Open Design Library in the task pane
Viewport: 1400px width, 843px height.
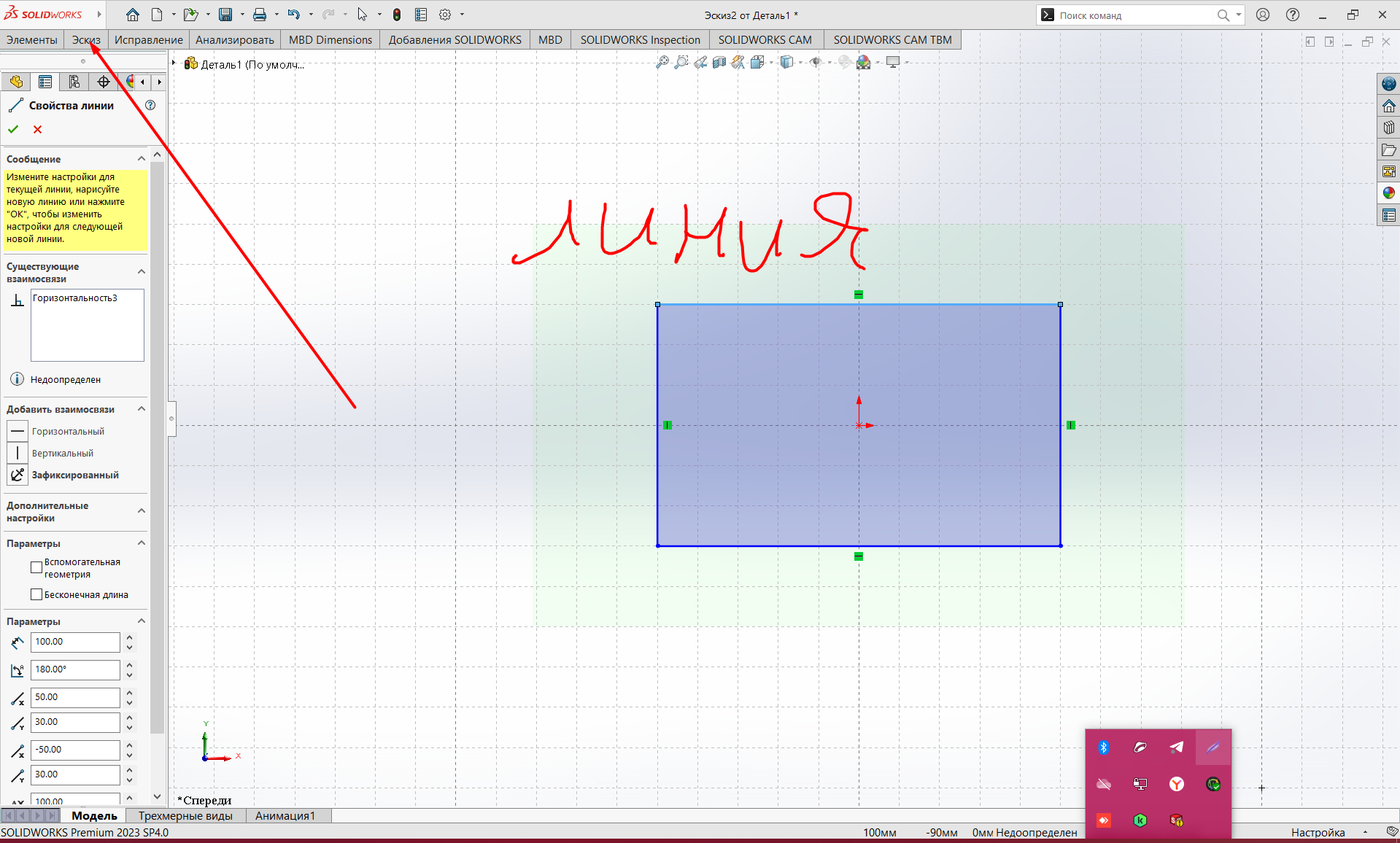pyautogui.click(x=1388, y=128)
